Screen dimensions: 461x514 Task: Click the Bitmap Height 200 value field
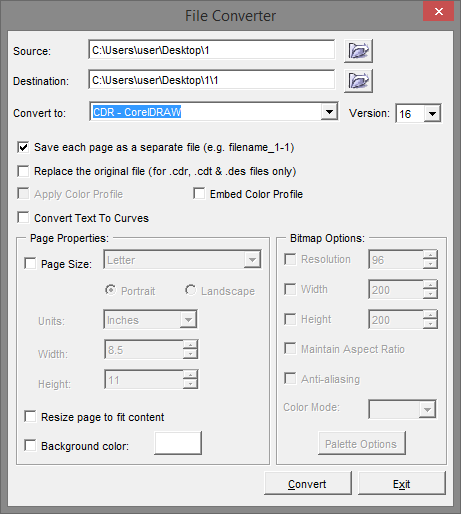396,319
